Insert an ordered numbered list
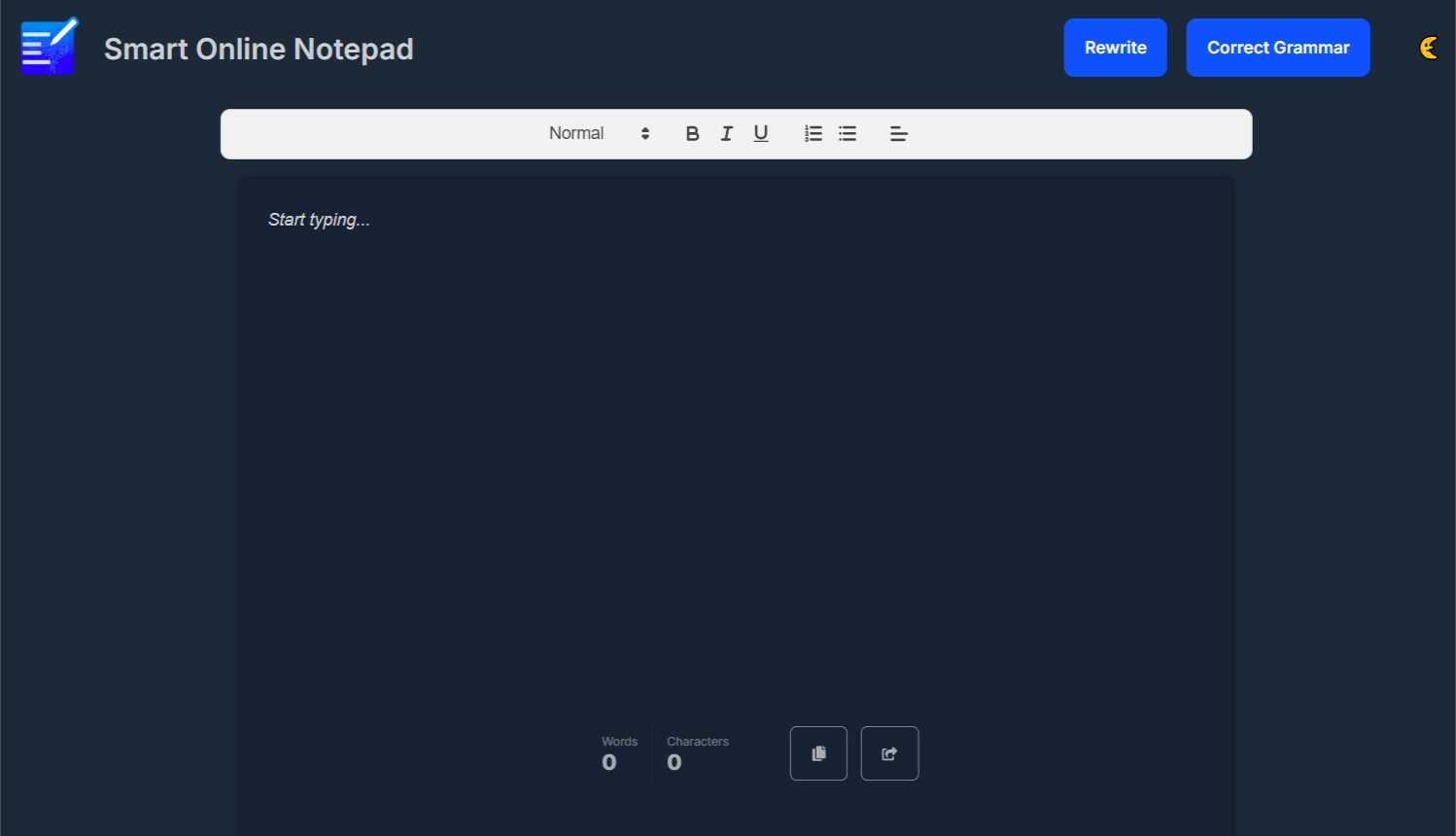The width and height of the screenshot is (1456, 836). coord(813,133)
